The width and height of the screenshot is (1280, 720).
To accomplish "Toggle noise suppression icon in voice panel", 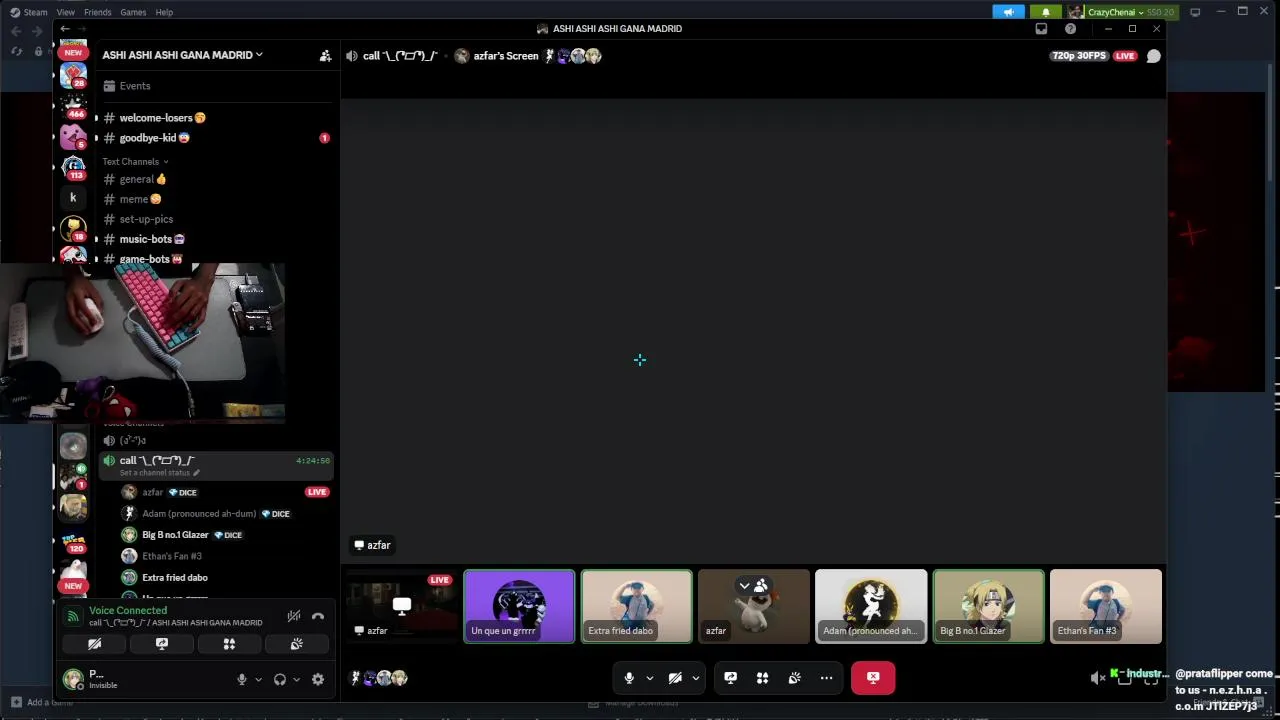I will coord(294,616).
